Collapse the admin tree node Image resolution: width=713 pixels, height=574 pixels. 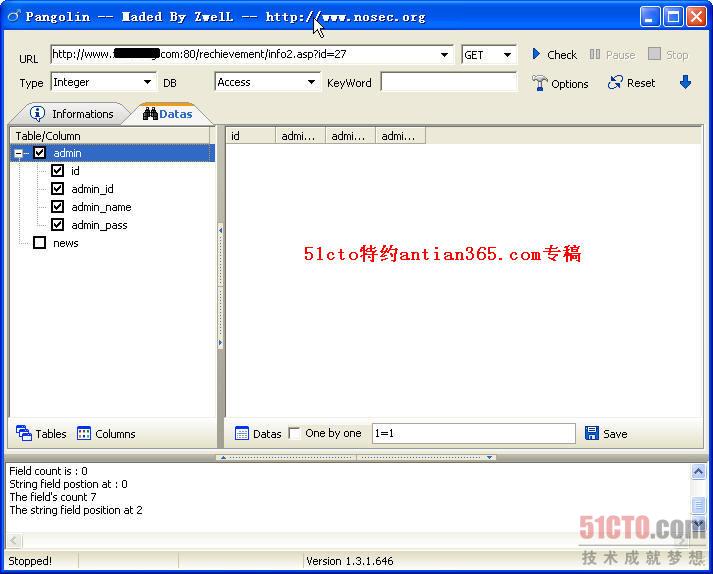(19, 153)
